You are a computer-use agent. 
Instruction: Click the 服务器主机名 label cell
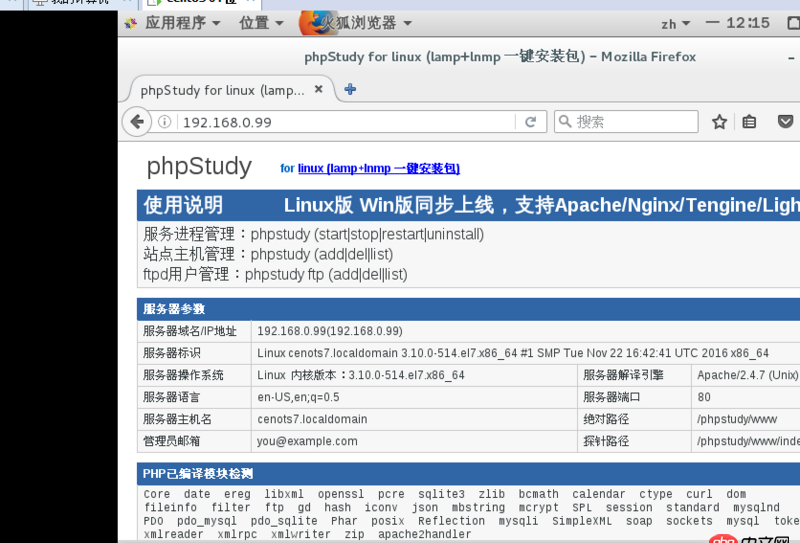tap(194, 419)
